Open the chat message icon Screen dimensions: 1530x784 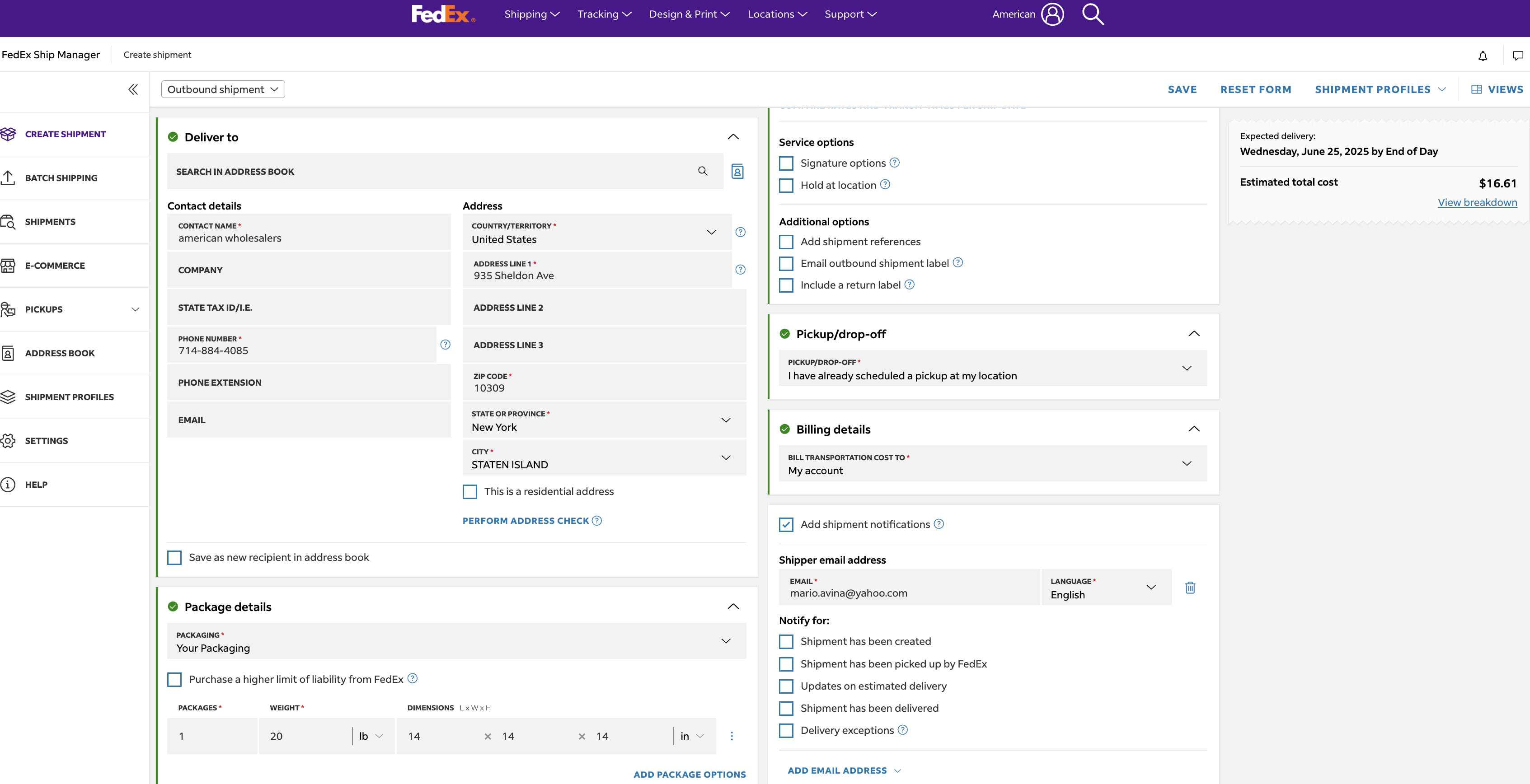pyautogui.click(x=1517, y=55)
